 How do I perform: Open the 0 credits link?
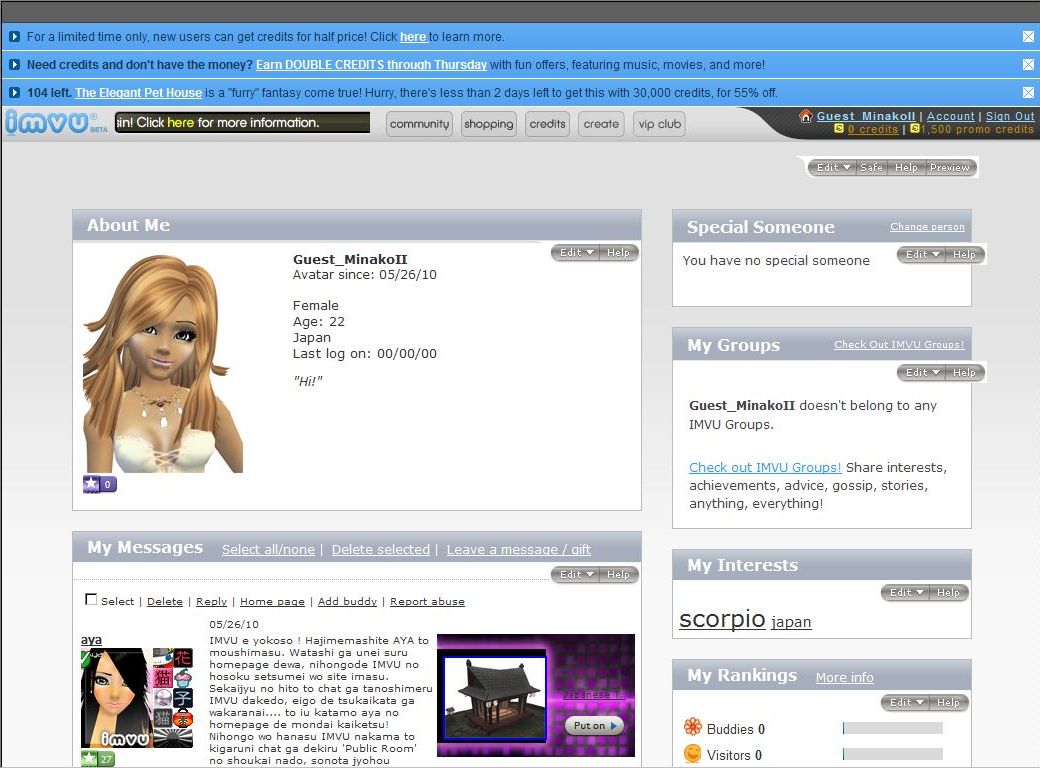pos(873,129)
